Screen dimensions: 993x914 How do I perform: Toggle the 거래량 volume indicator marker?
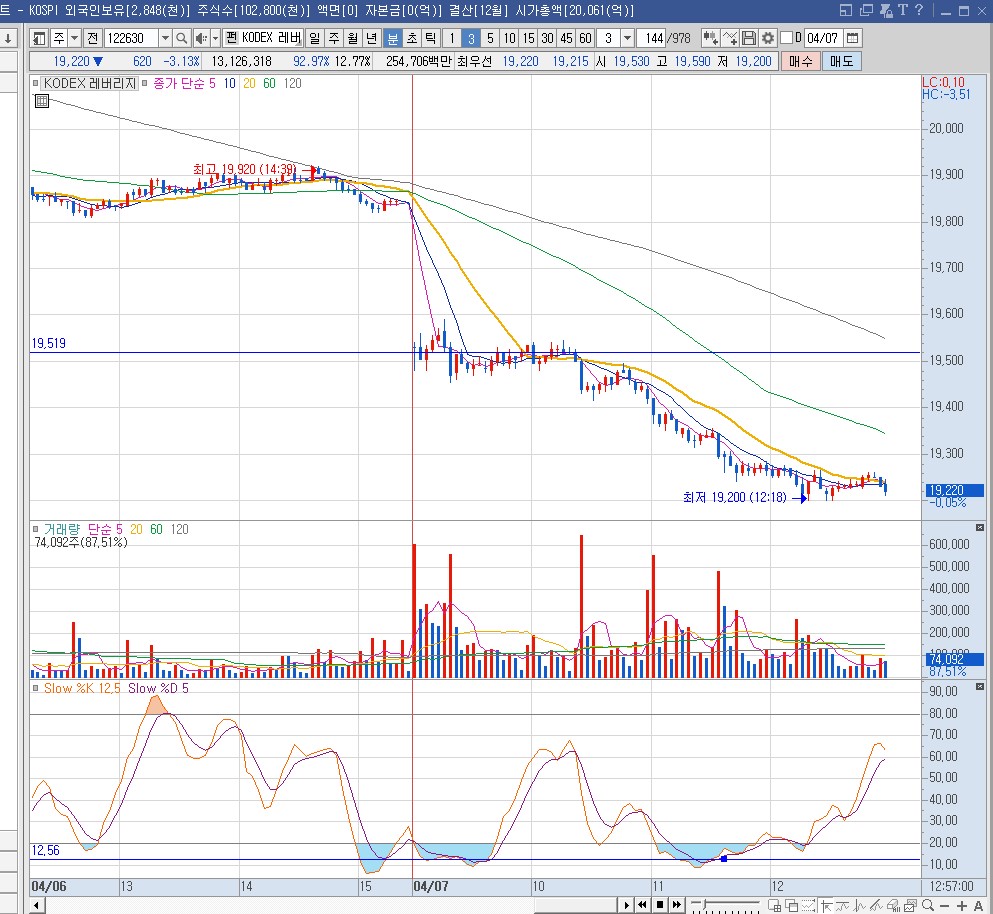(x=35, y=529)
